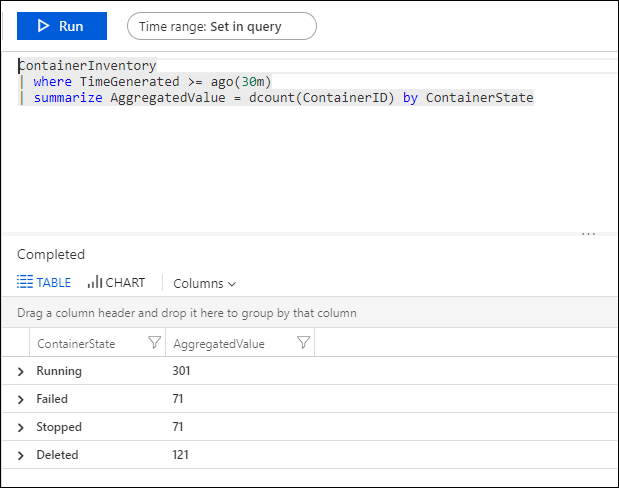
Task: Click the Run query button
Action: click(x=62, y=26)
